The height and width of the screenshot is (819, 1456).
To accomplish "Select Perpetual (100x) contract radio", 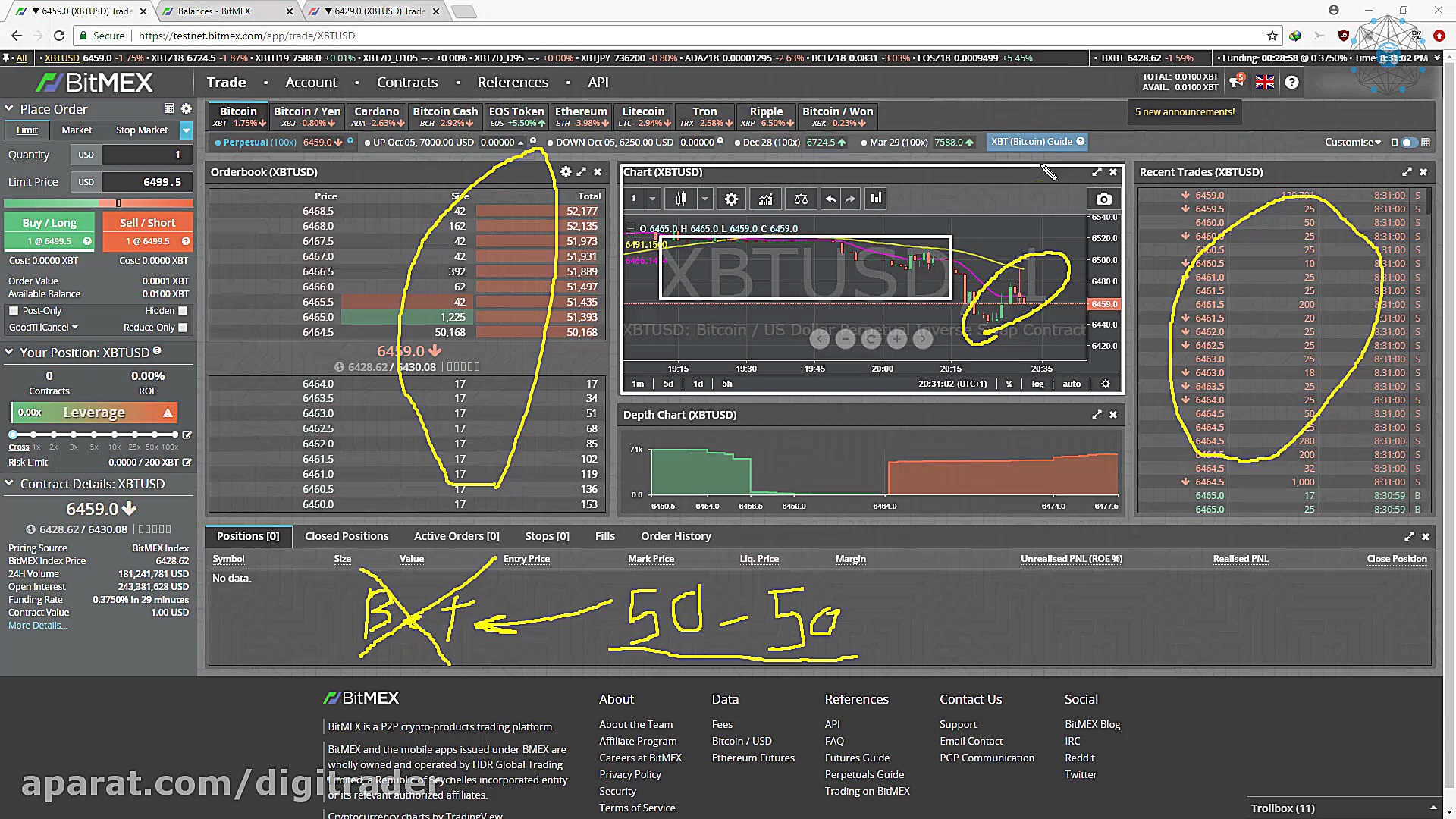I will click(218, 143).
